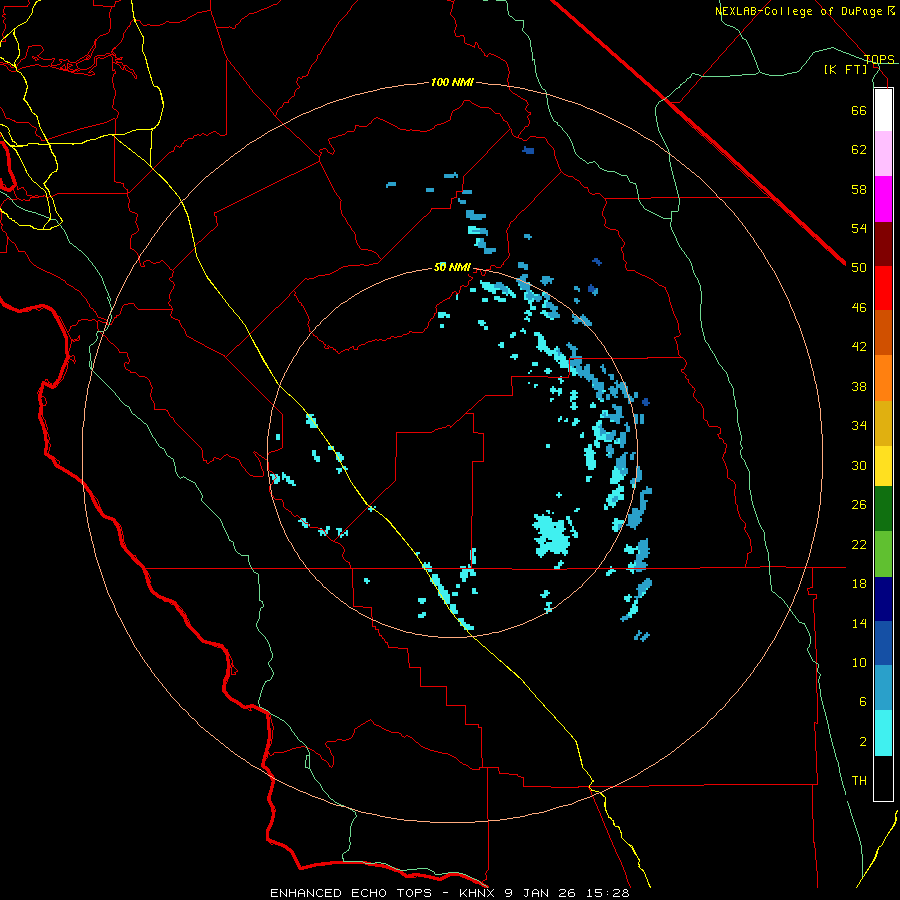
Task: Click the dark red 50-54 kft swatch
Action: pyautogui.click(x=883, y=243)
